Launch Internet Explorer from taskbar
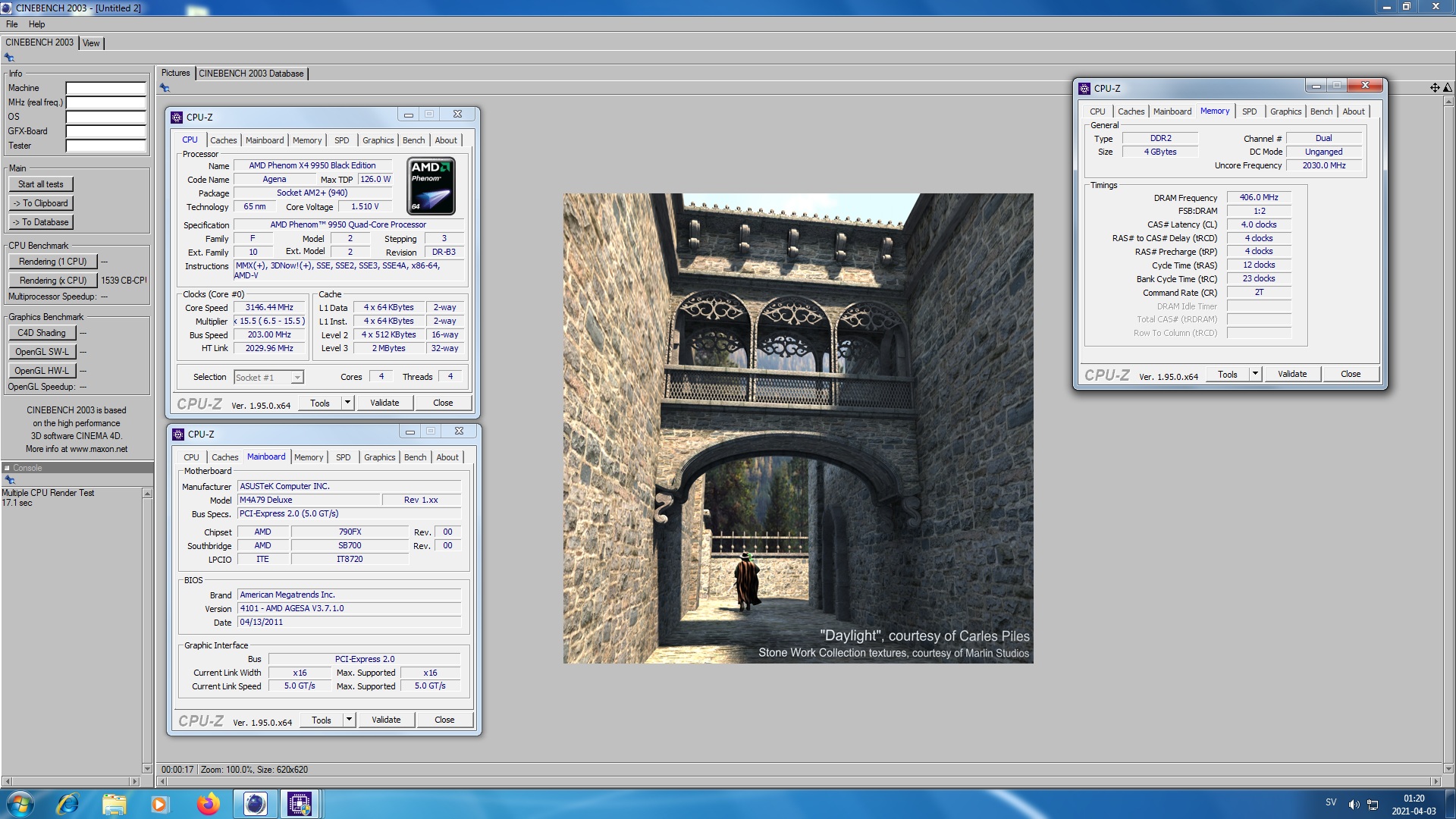This screenshot has height=819, width=1456. (x=67, y=804)
